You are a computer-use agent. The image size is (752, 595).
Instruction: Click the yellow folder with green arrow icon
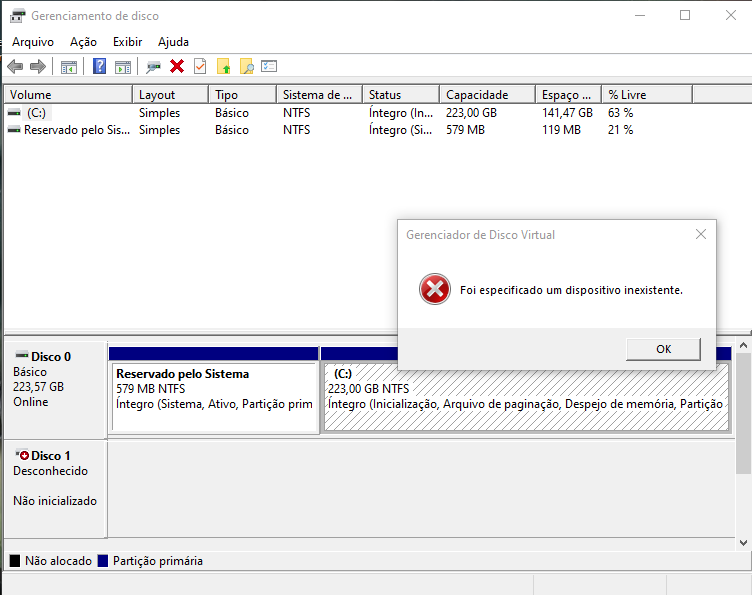point(224,67)
